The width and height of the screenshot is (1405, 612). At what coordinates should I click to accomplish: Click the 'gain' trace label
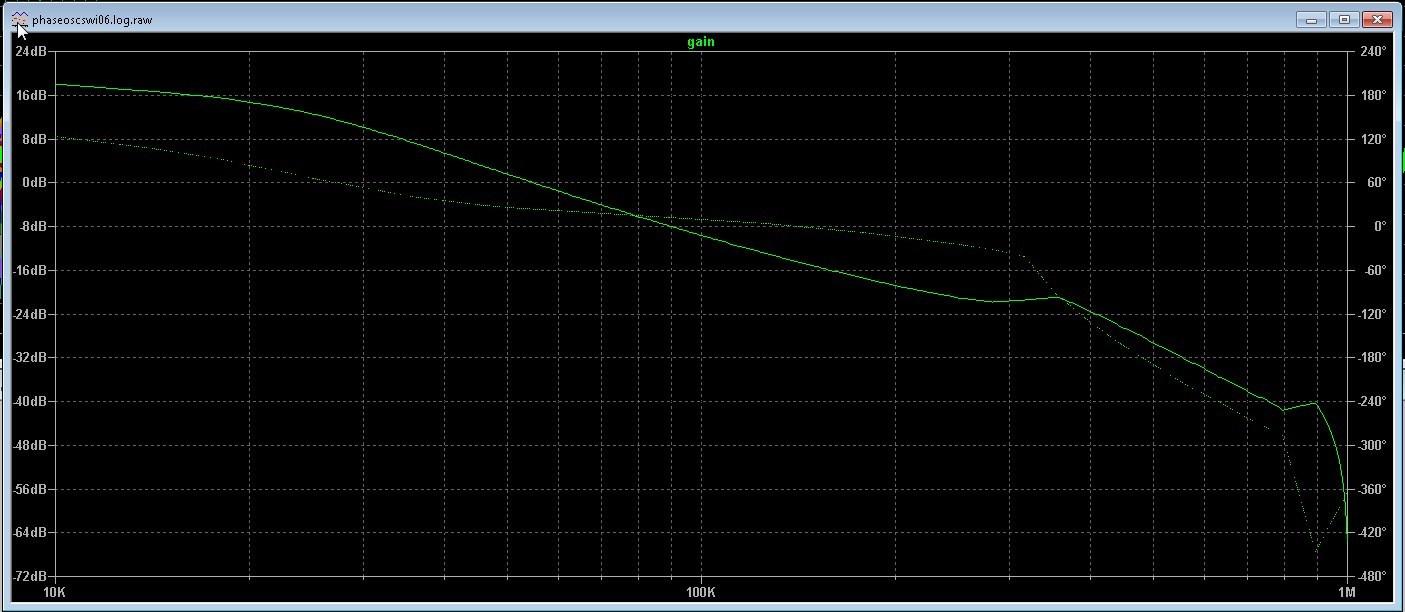click(701, 42)
